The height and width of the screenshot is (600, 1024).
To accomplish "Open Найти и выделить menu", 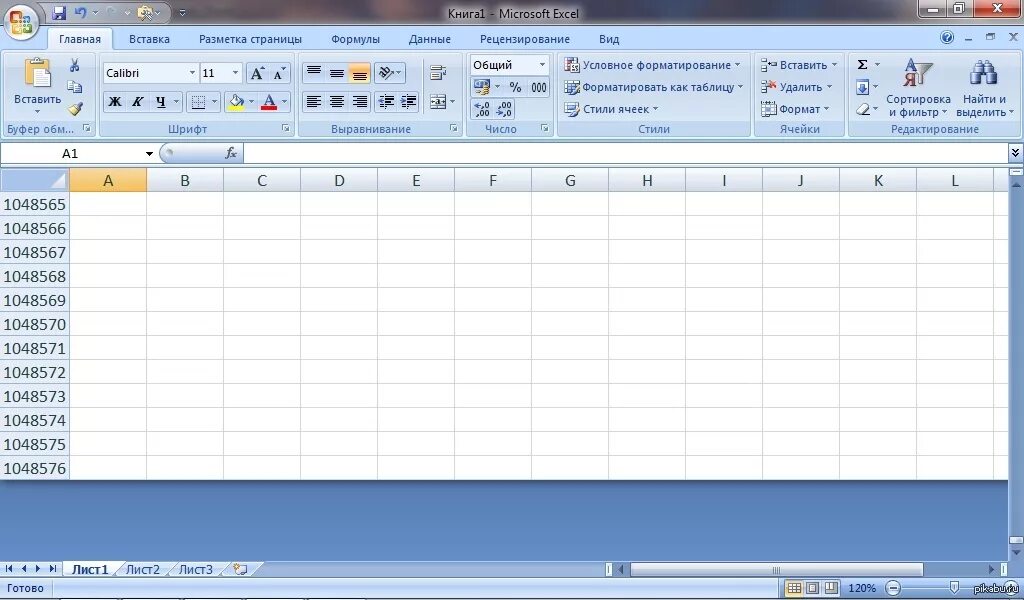I will point(985,88).
